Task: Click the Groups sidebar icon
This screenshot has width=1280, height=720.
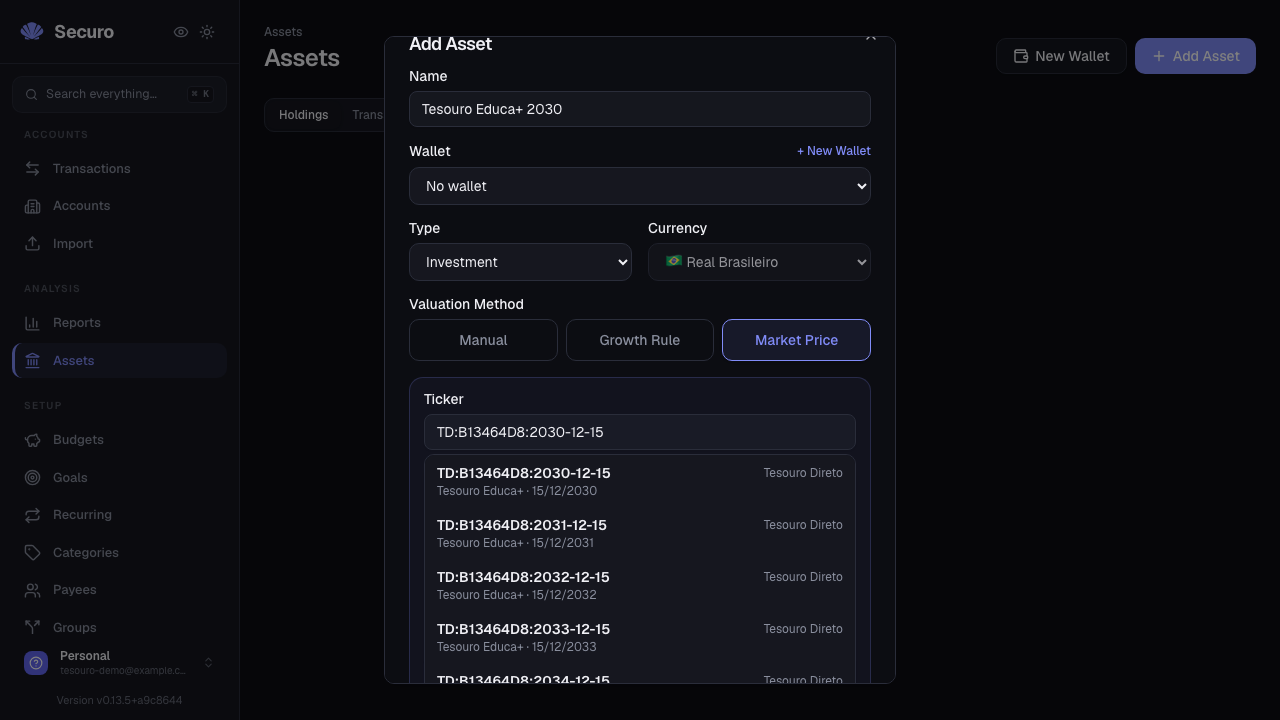Action: (x=33, y=628)
